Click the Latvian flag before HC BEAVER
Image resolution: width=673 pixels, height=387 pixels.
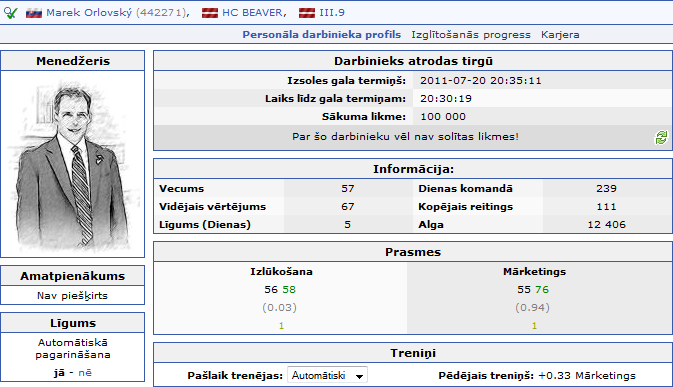pos(210,13)
